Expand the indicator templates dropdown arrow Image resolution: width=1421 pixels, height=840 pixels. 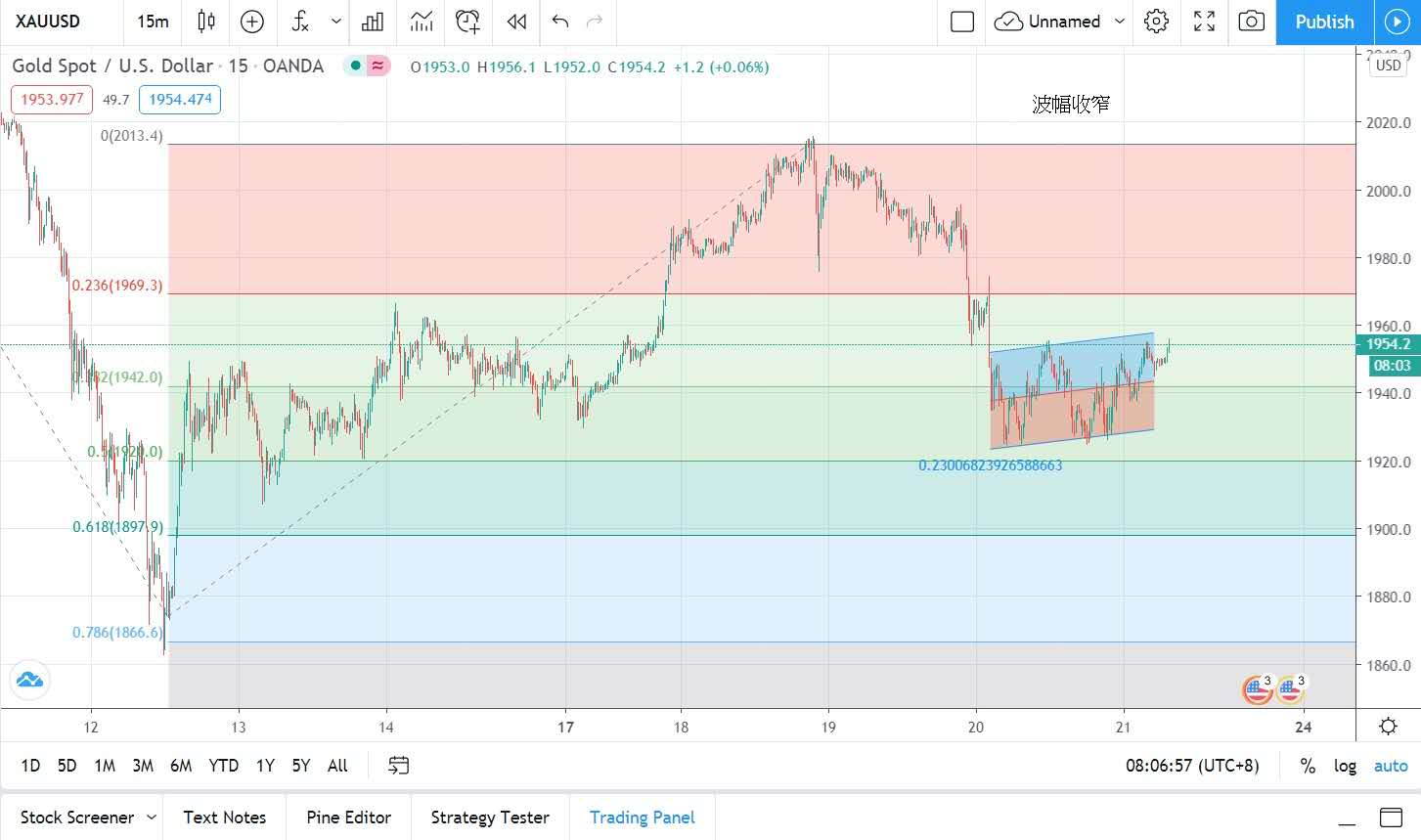click(336, 22)
